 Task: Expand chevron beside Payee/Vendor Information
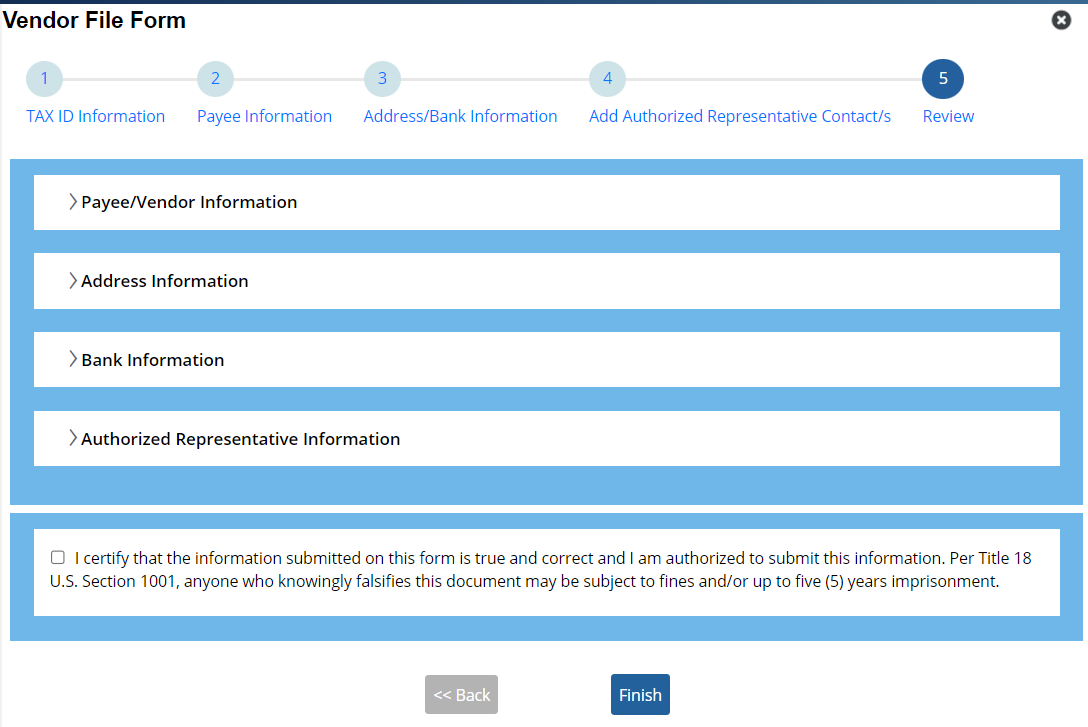point(73,202)
